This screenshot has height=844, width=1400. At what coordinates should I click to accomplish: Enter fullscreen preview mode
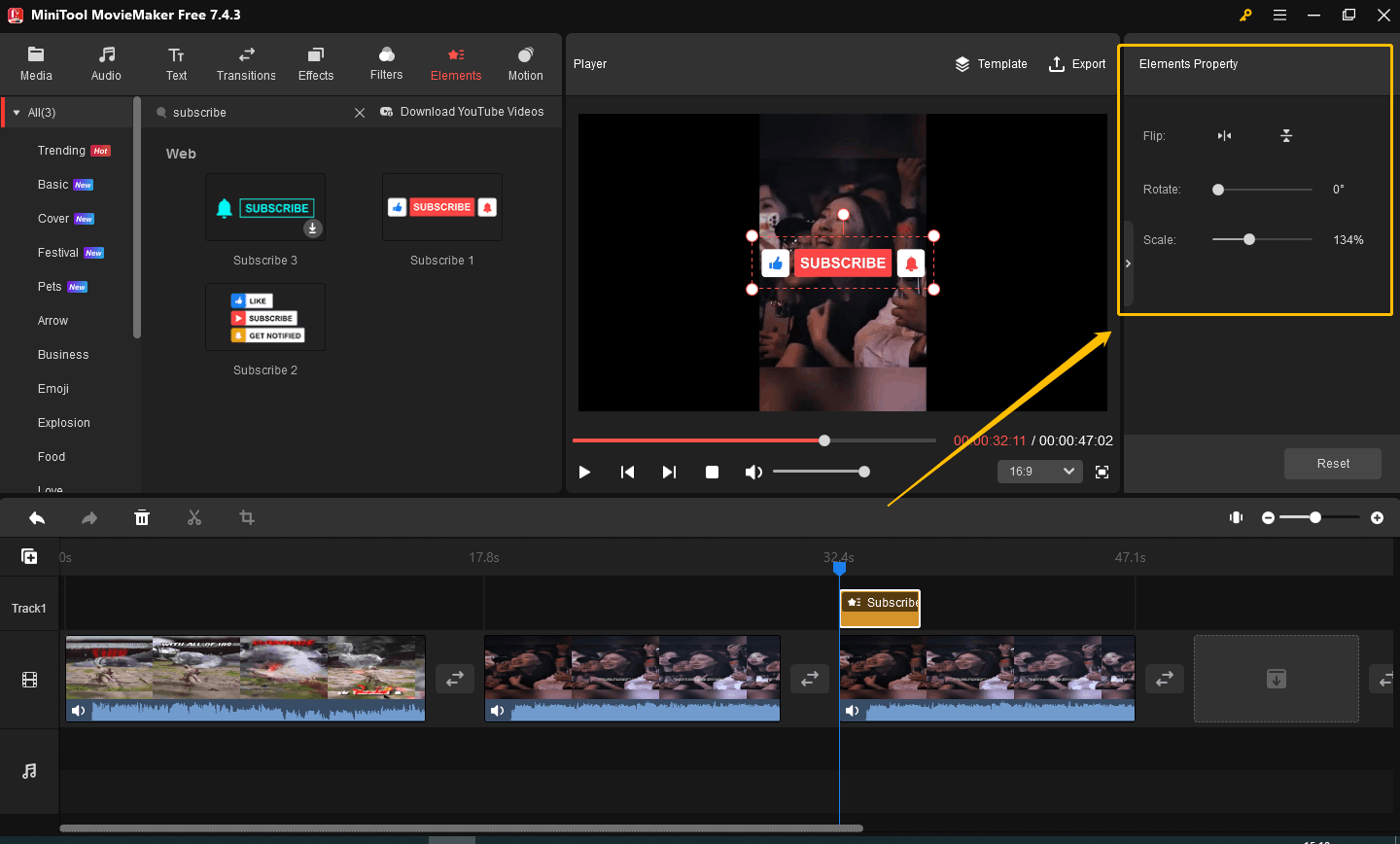tap(1102, 472)
